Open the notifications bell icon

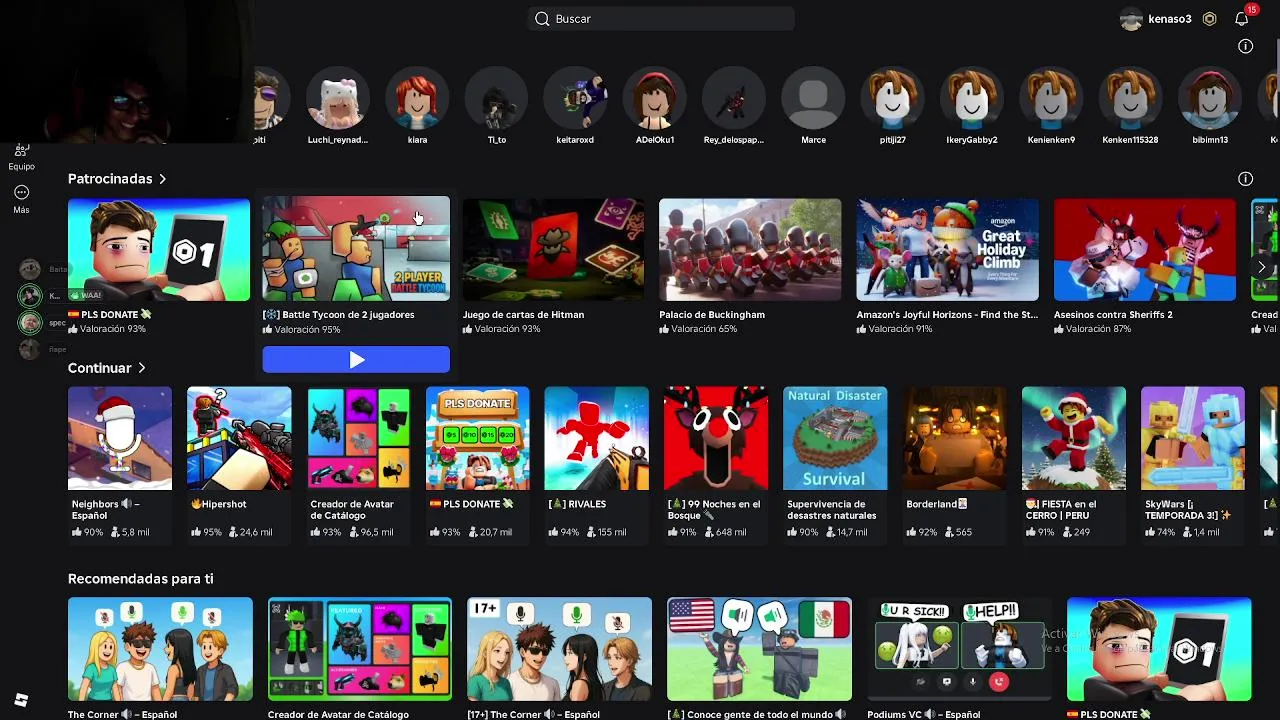click(1241, 19)
